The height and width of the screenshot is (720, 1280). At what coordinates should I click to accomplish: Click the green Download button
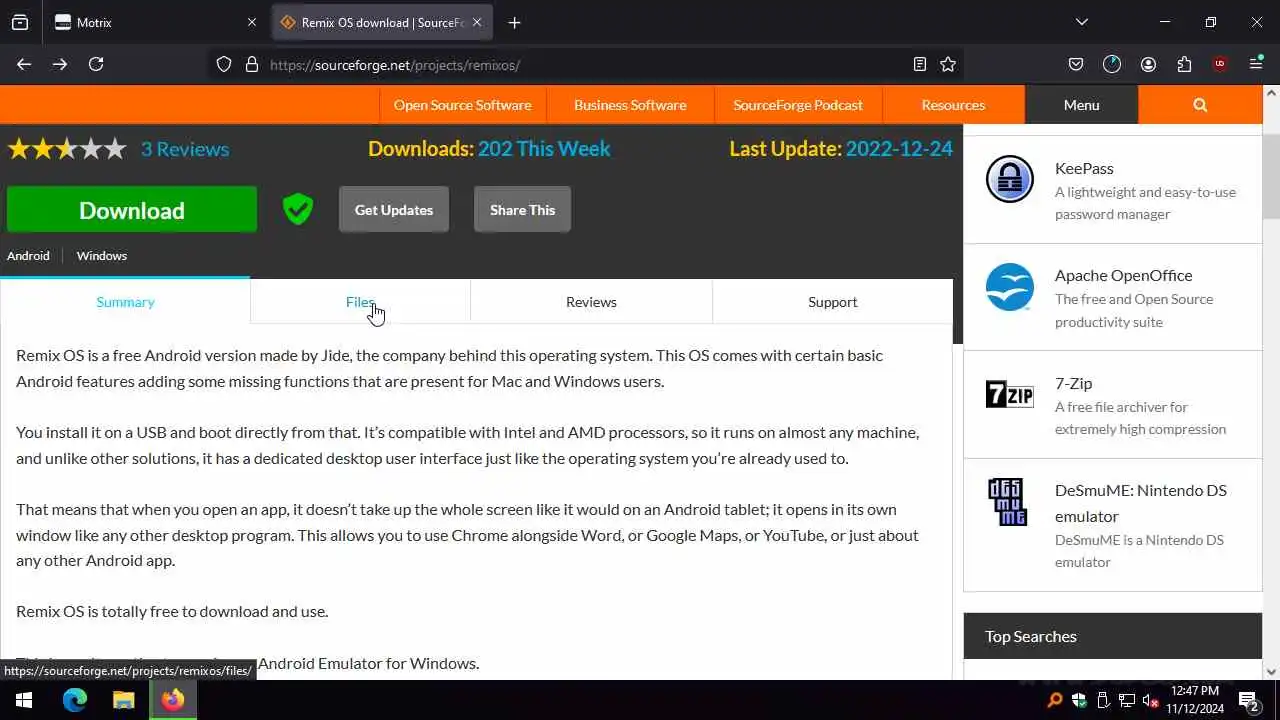(x=132, y=210)
